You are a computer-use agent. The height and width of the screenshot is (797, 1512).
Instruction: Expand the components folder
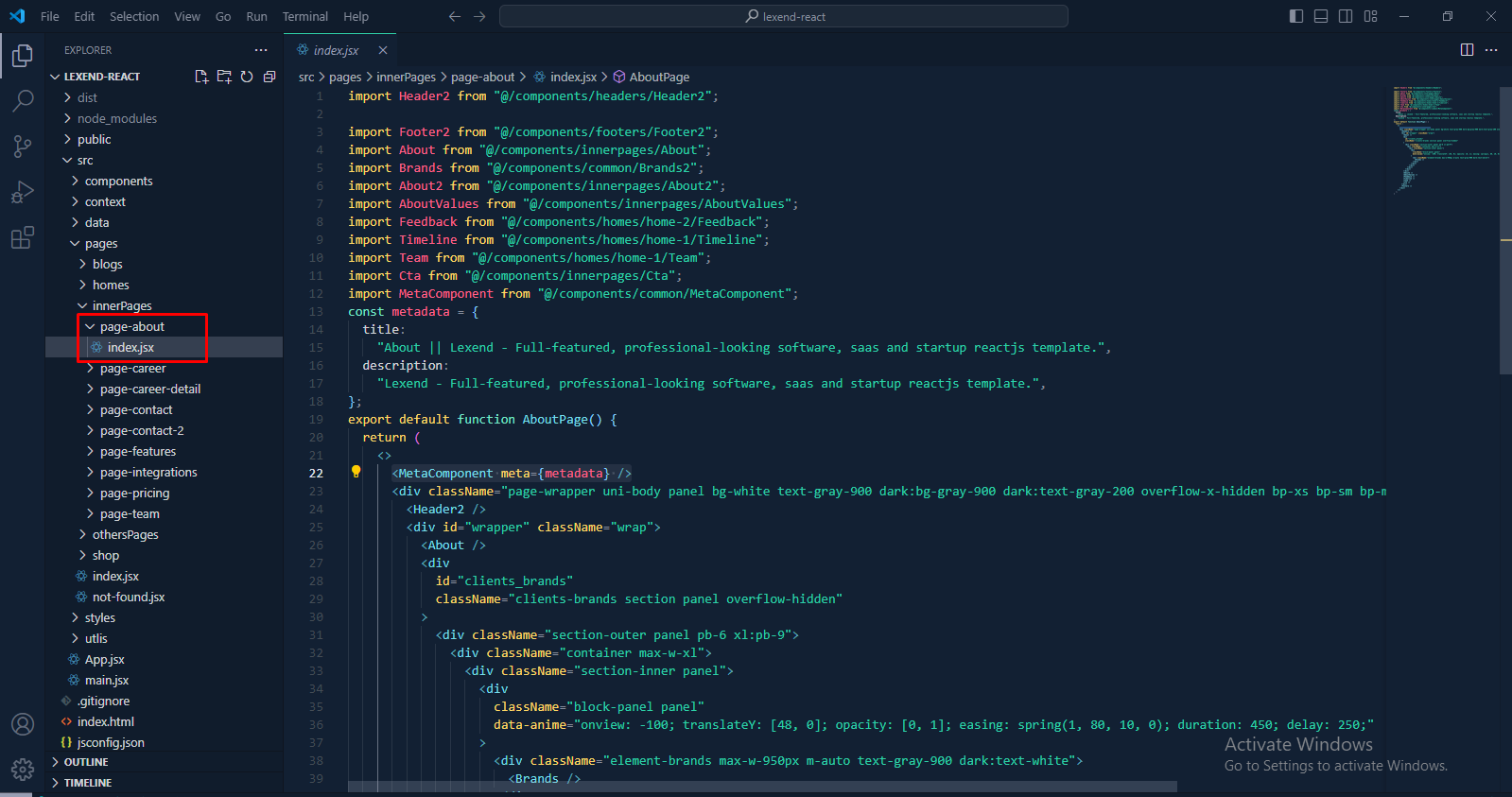[x=118, y=181]
